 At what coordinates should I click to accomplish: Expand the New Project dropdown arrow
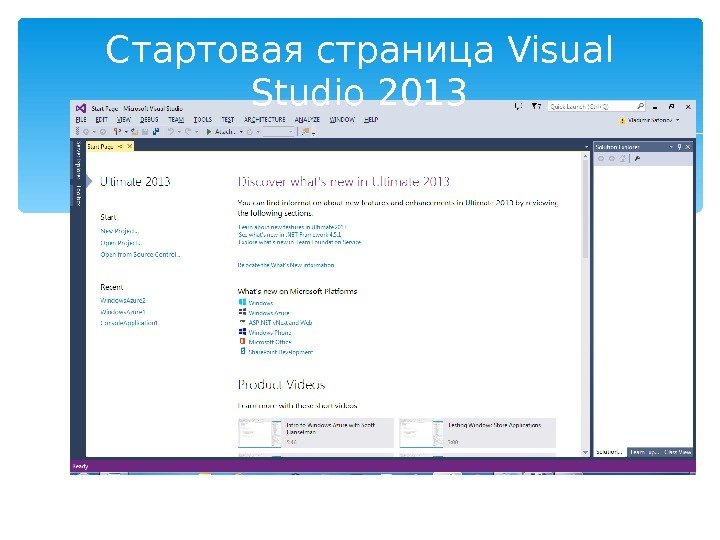coord(126,132)
